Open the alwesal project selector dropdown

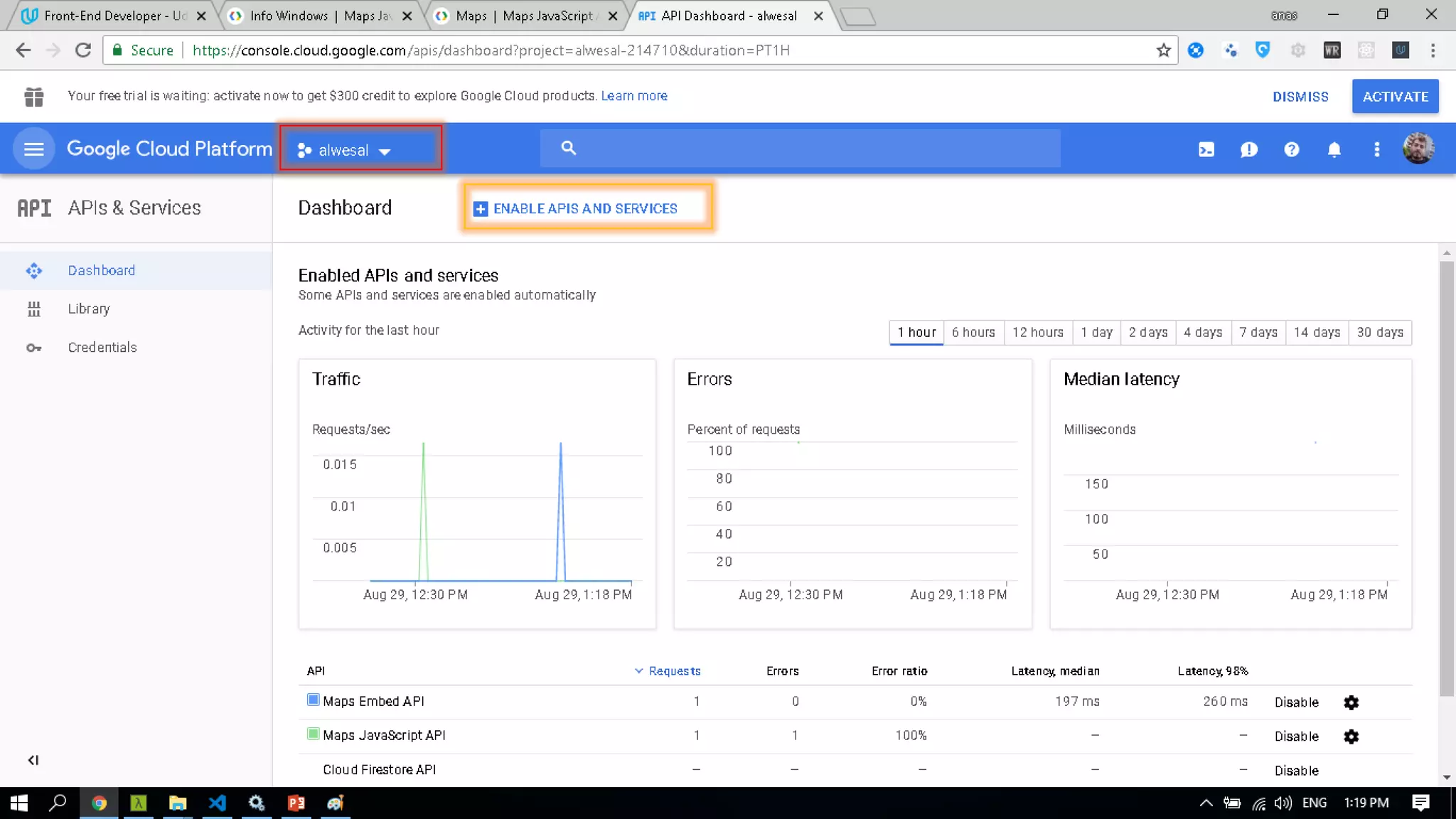tap(360, 149)
